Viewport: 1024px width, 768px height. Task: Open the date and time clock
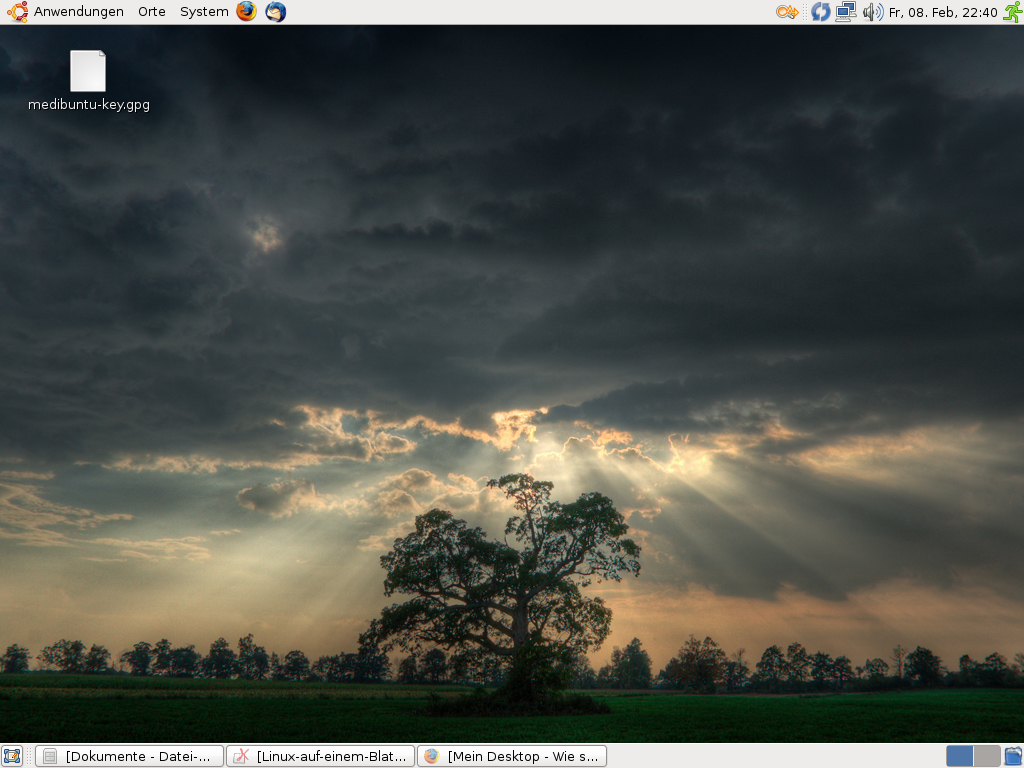coord(943,12)
